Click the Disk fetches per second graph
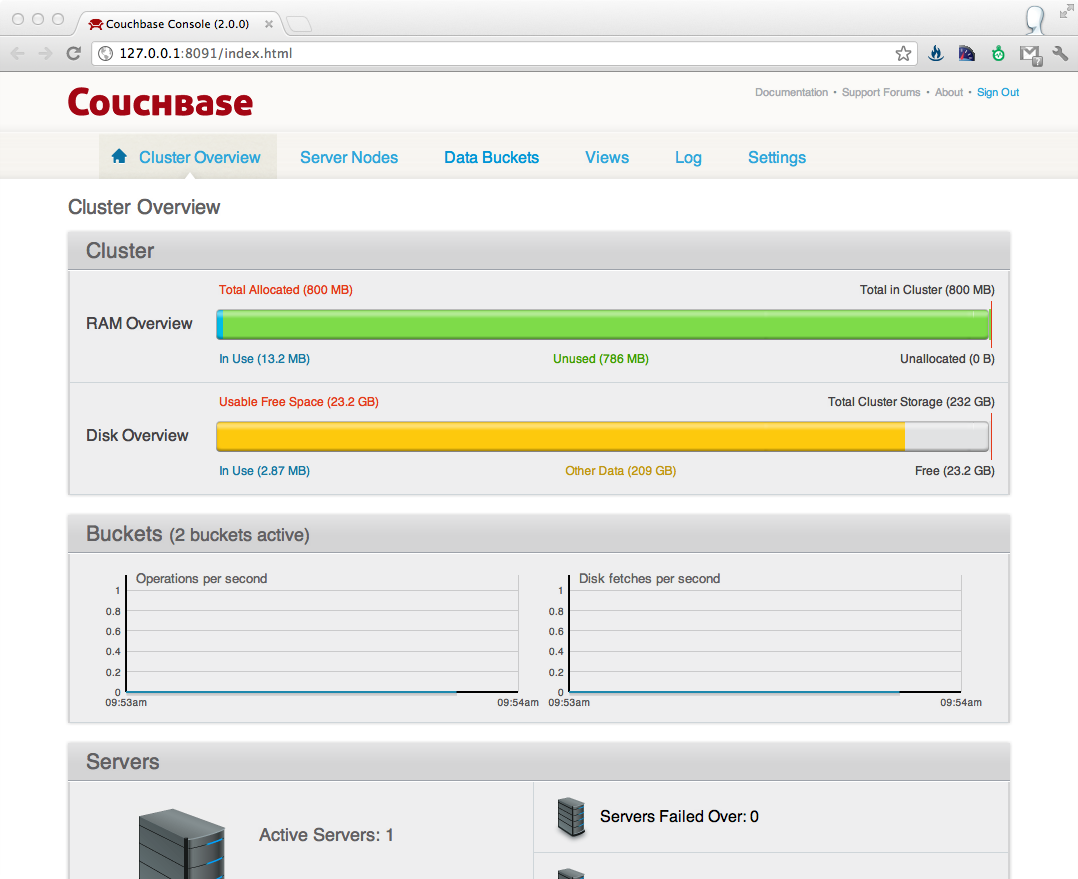 tap(764, 634)
